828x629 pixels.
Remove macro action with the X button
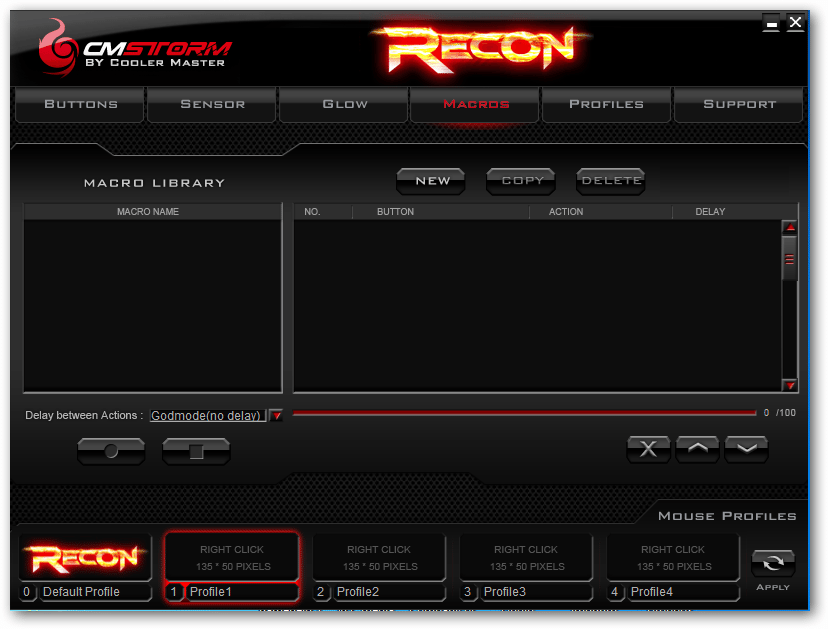648,450
